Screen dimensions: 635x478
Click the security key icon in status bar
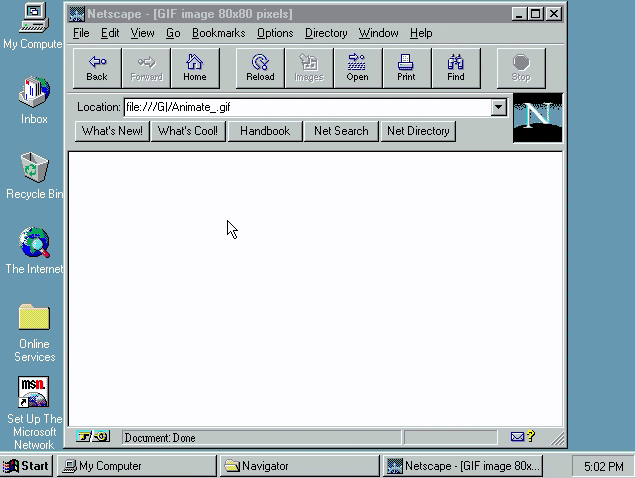coord(93,437)
